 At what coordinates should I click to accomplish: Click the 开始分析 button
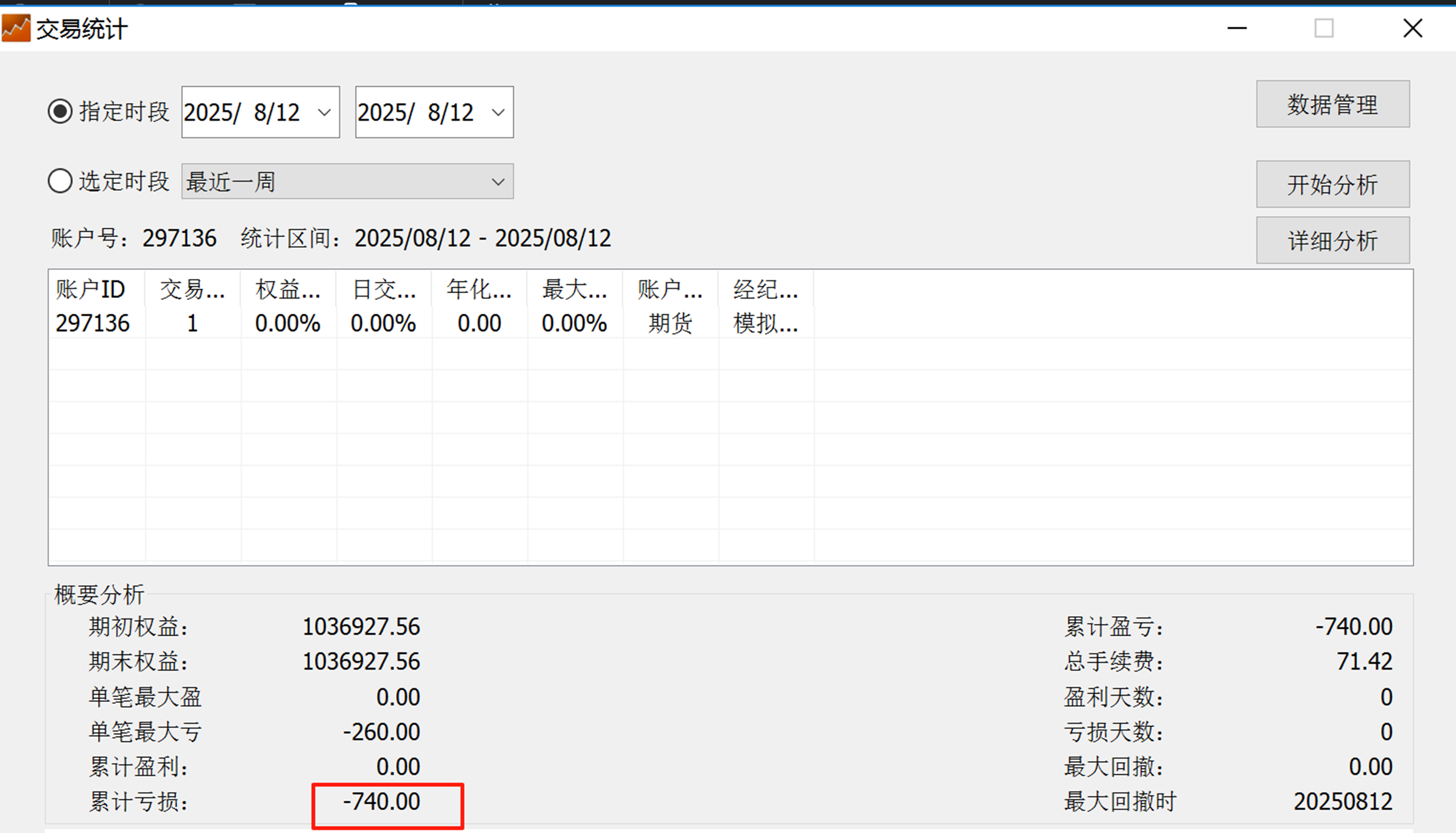point(1332,184)
